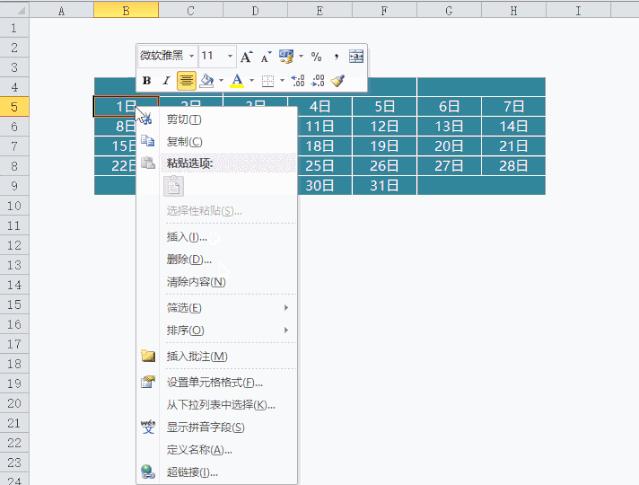Viewport: 639px width, 485px height.
Task: Open the 筛选(E) submenu
Action: click(x=216, y=308)
